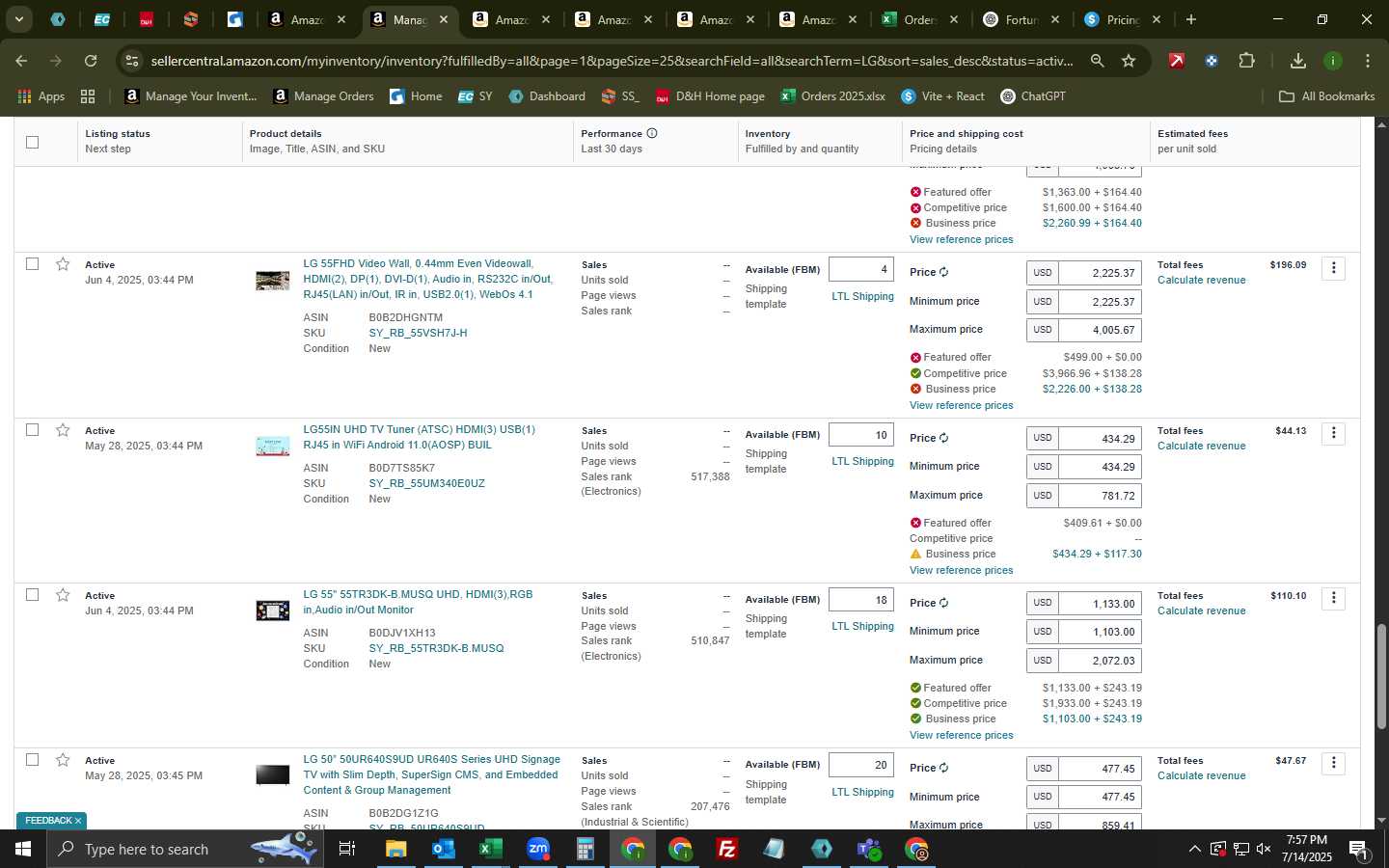
Task: Click the page vertical scrollbar thumb
Action: click(x=1381, y=675)
